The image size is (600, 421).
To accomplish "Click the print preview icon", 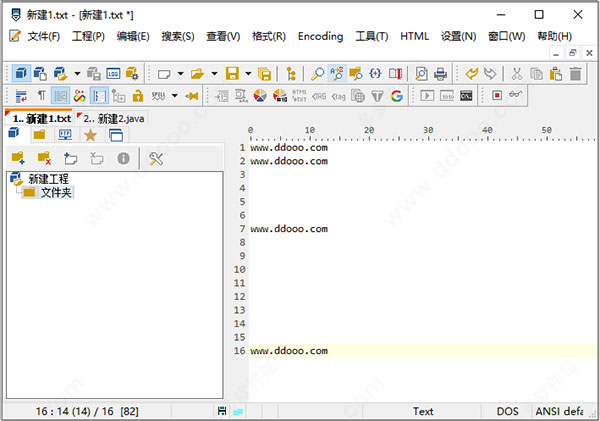I will tap(421, 73).
